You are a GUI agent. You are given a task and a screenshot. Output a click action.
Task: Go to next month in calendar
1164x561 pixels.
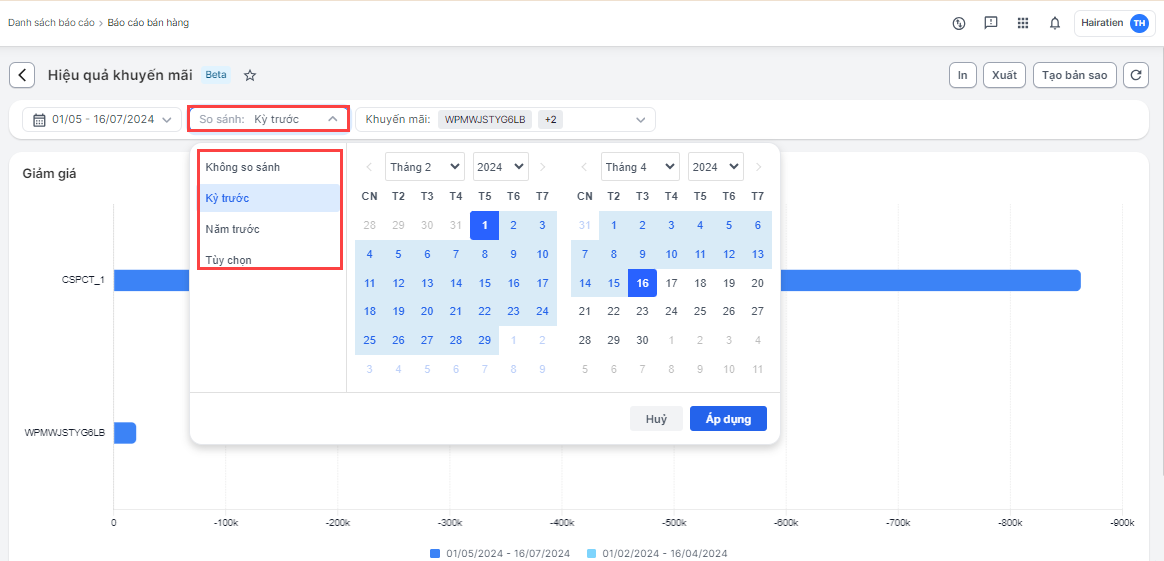point(758,167)
